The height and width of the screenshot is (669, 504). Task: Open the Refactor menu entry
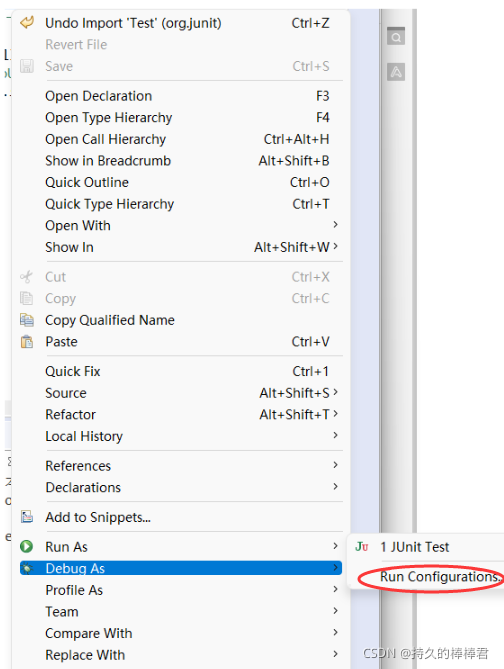click(x=70, y=415)
